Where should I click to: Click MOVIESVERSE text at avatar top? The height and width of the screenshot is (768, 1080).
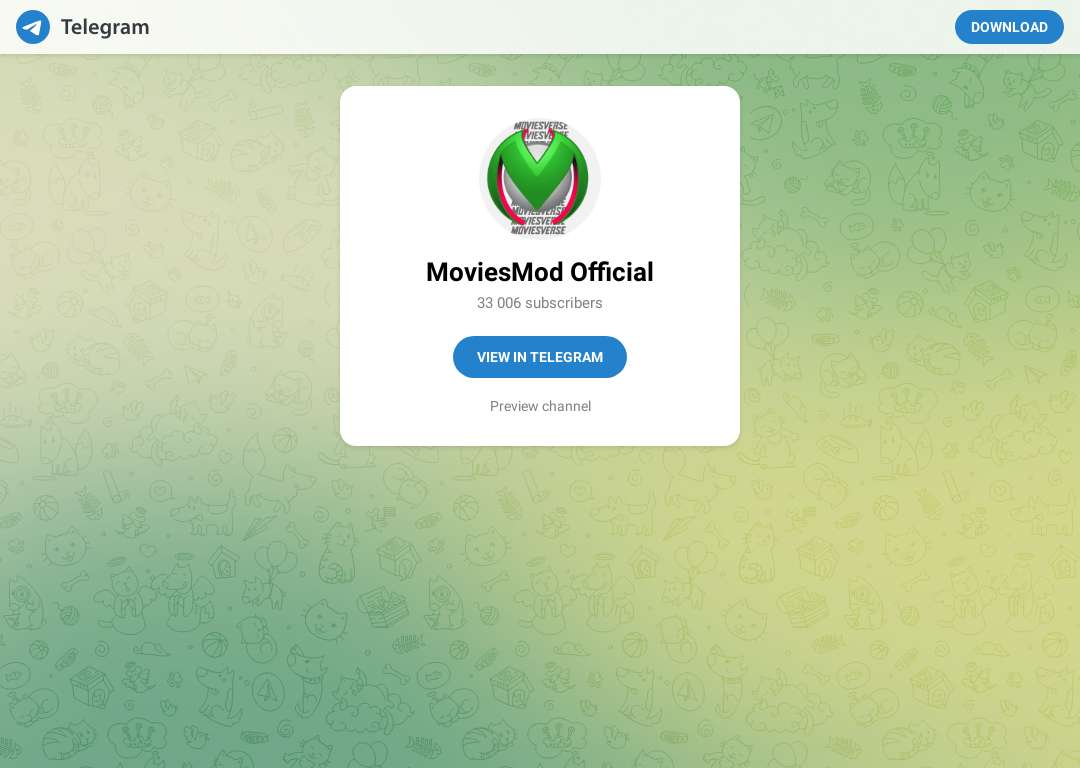pyautogui.click(x=541, y=126)
